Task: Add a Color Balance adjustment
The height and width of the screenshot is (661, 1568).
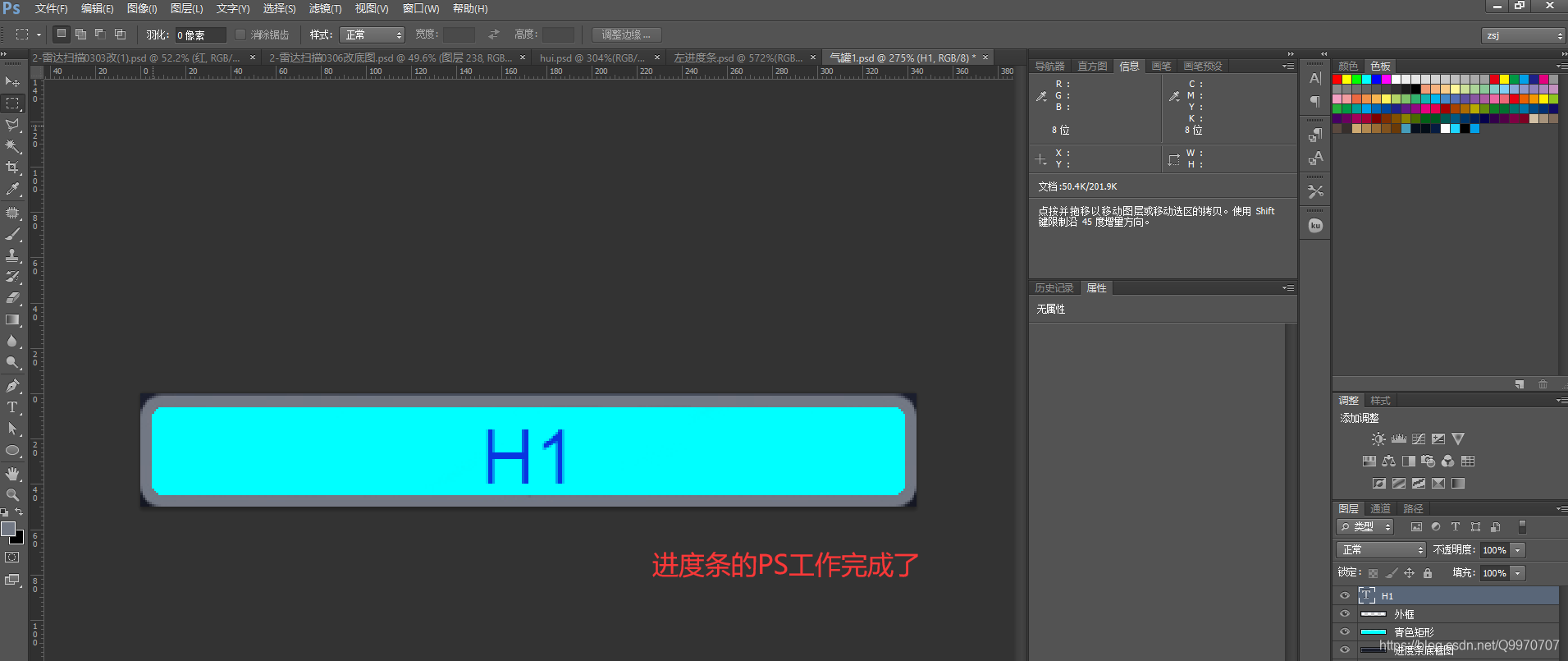Action: coord(1388,461)
